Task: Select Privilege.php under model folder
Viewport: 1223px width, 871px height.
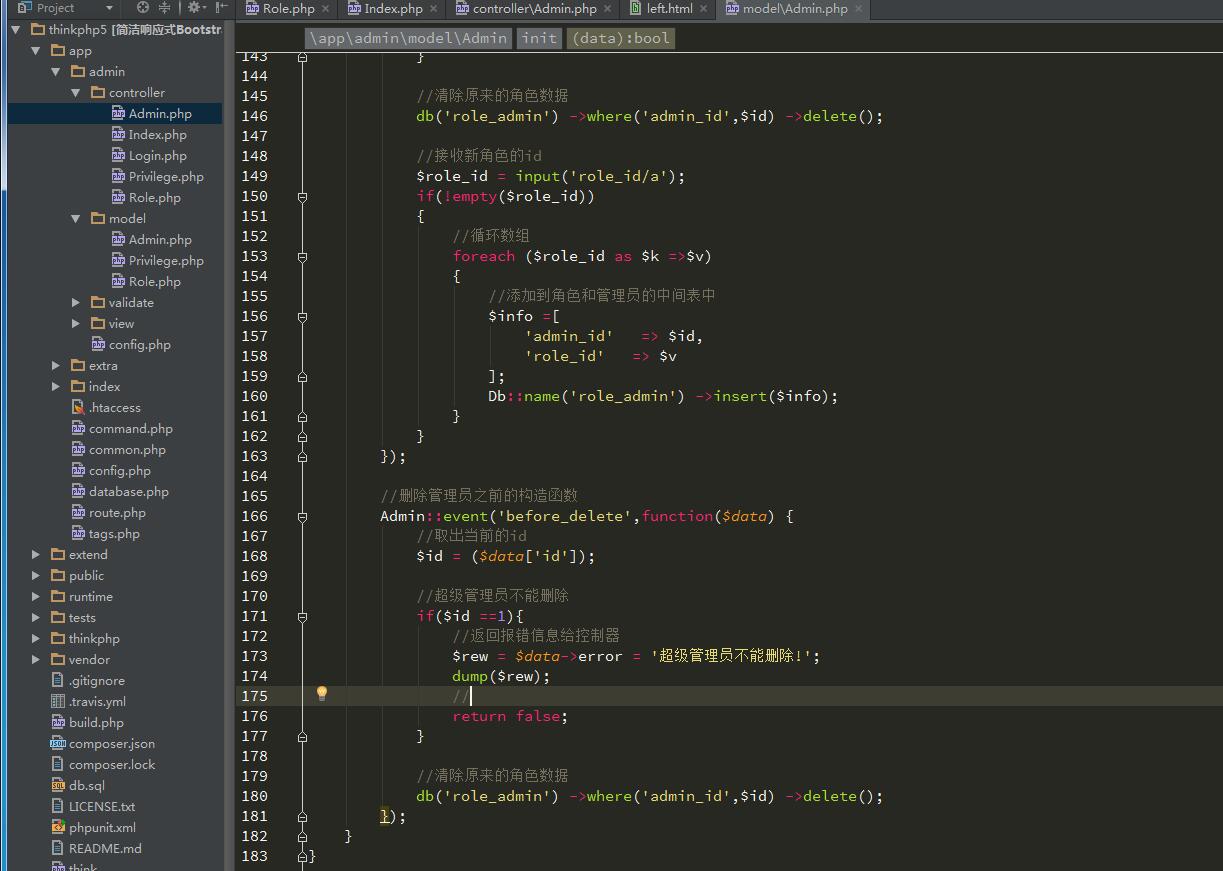Action: (166, 260)
